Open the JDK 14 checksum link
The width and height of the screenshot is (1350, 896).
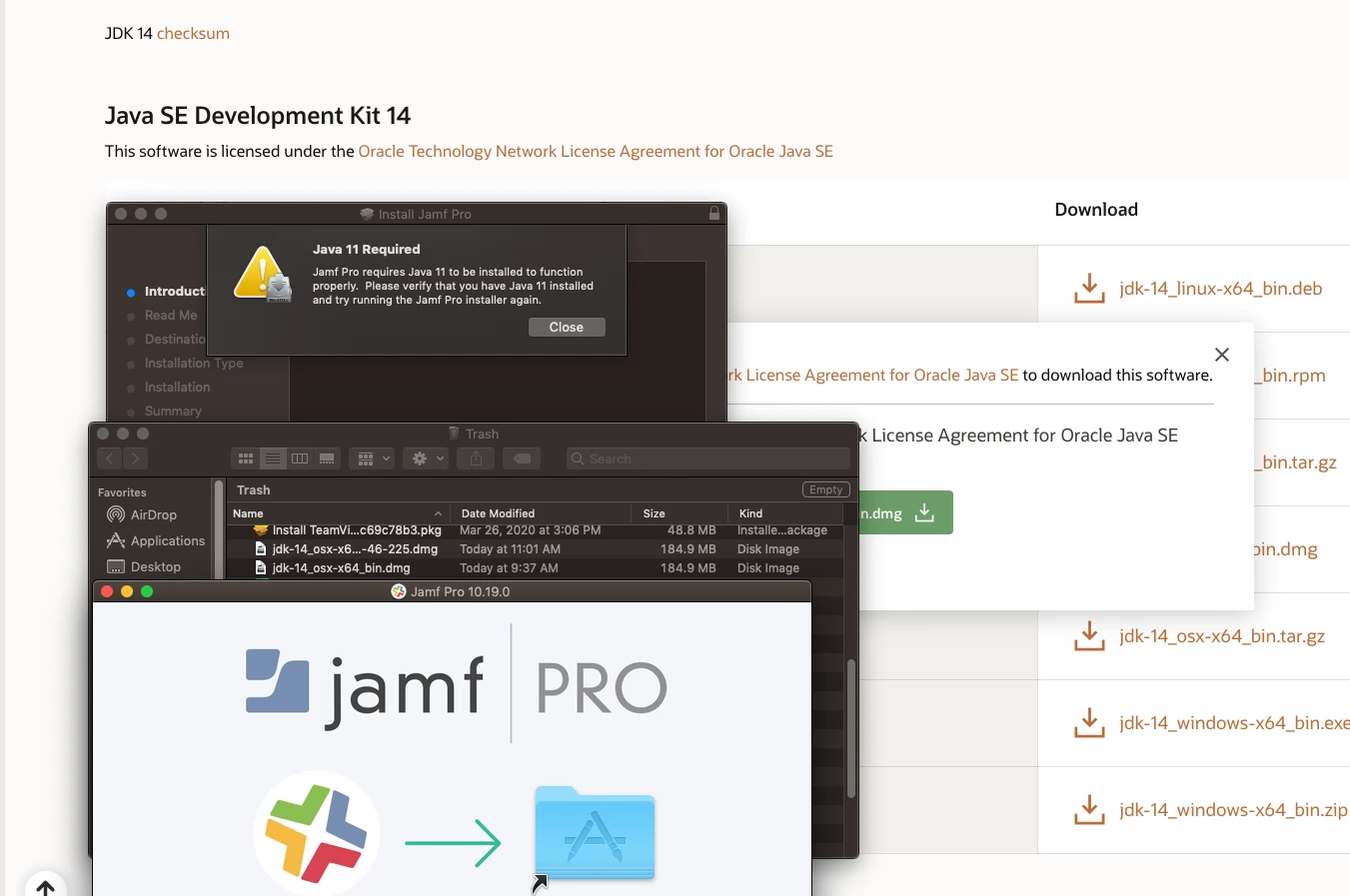click(x=193, y=33)
